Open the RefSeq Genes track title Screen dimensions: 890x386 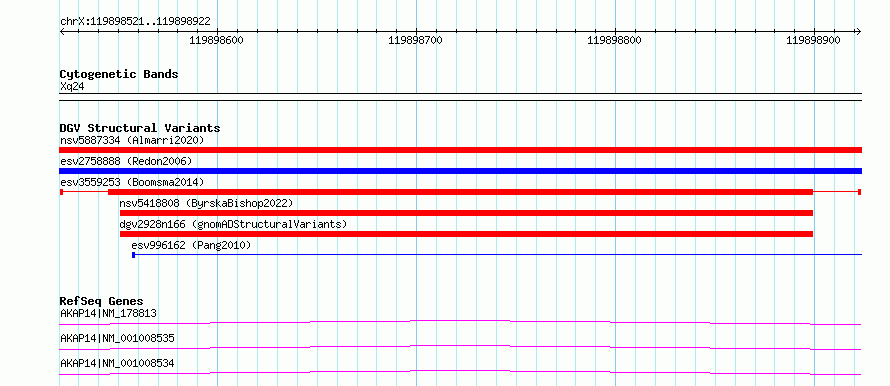pos(102,301)
